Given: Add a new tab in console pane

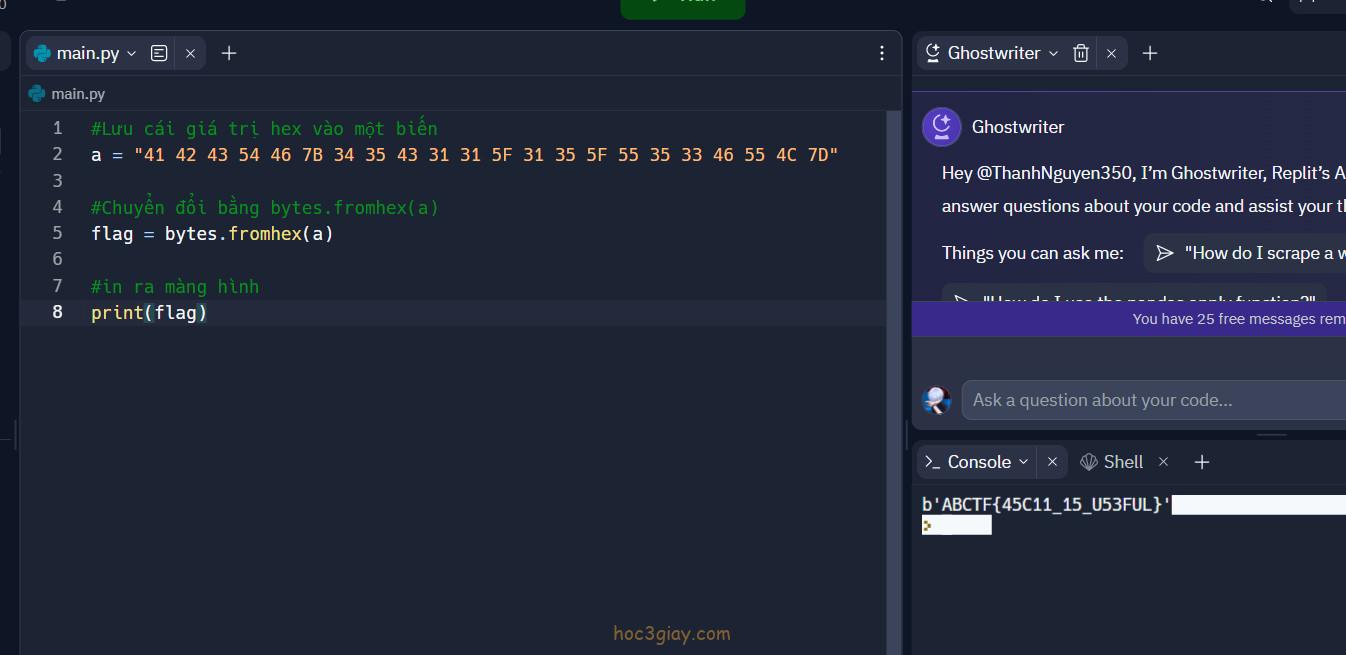Looking at the screenshot, I should pyautogui.click(x=1202, y=462).
